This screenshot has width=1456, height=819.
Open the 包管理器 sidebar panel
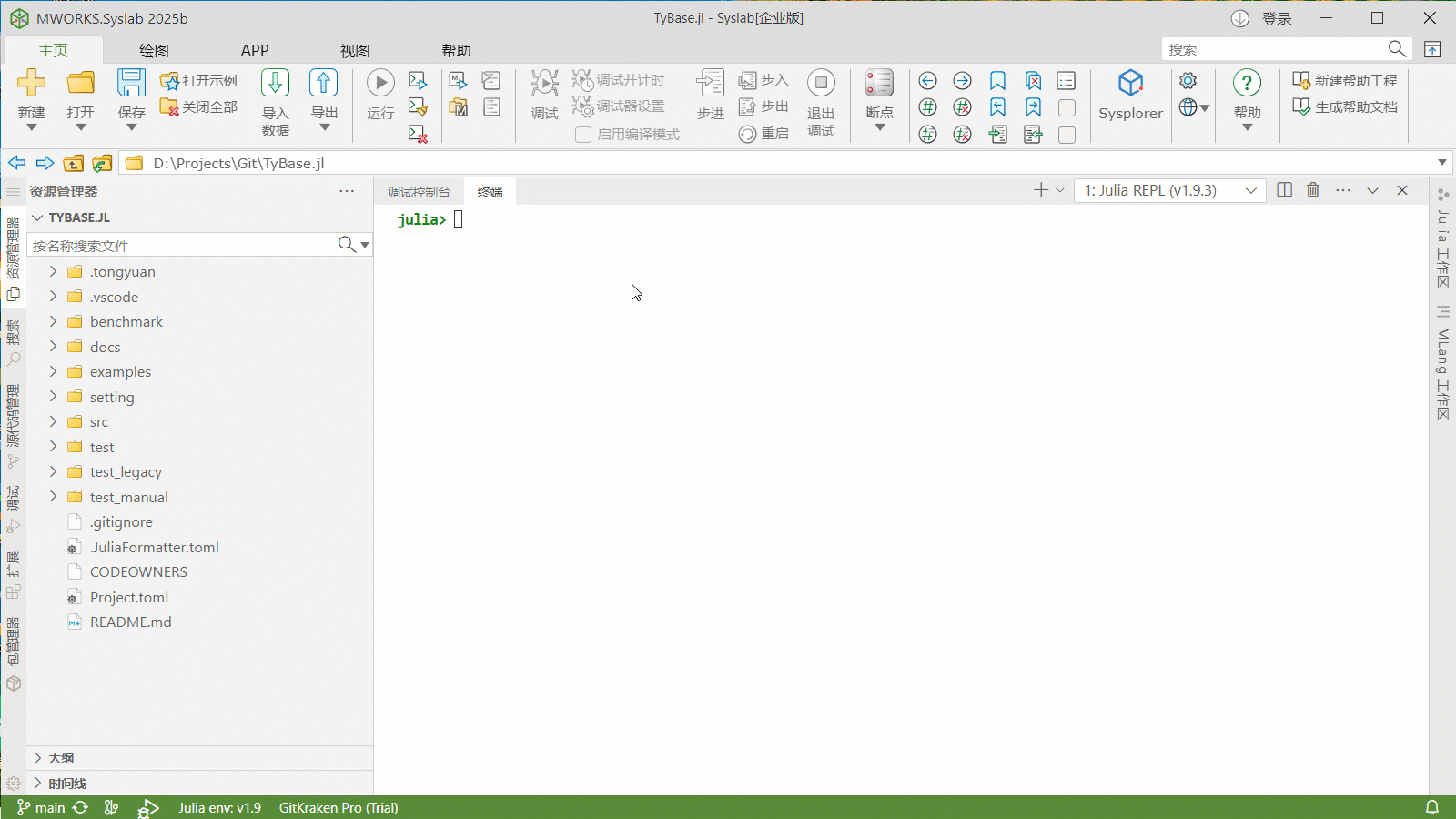(13, 653)
